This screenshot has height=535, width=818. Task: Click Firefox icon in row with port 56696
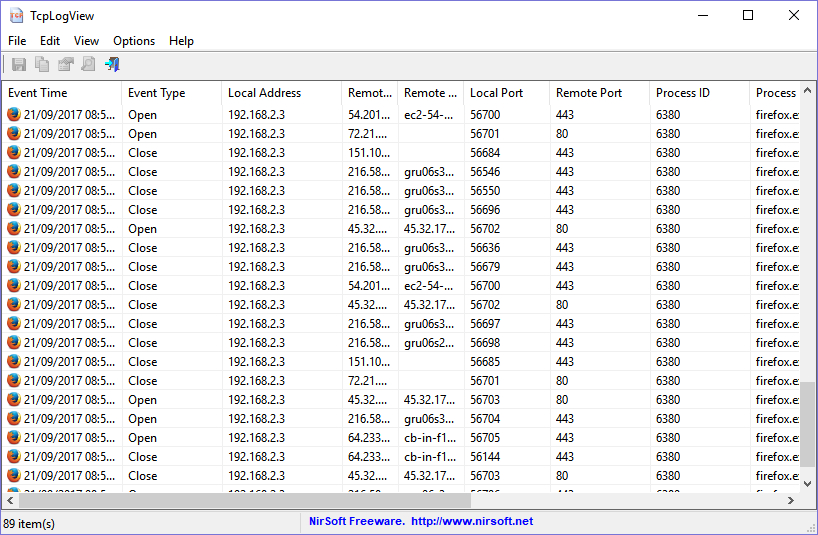click(14, 209)
